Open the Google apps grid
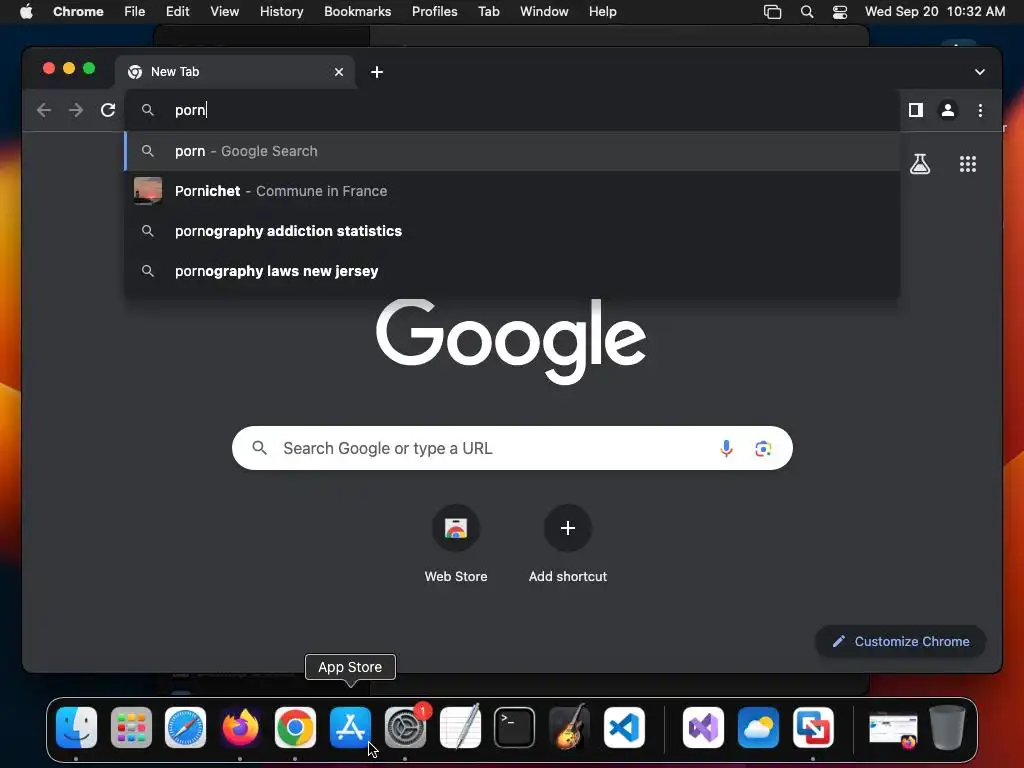Screen dimensions: 1024x768 (967, 164)
